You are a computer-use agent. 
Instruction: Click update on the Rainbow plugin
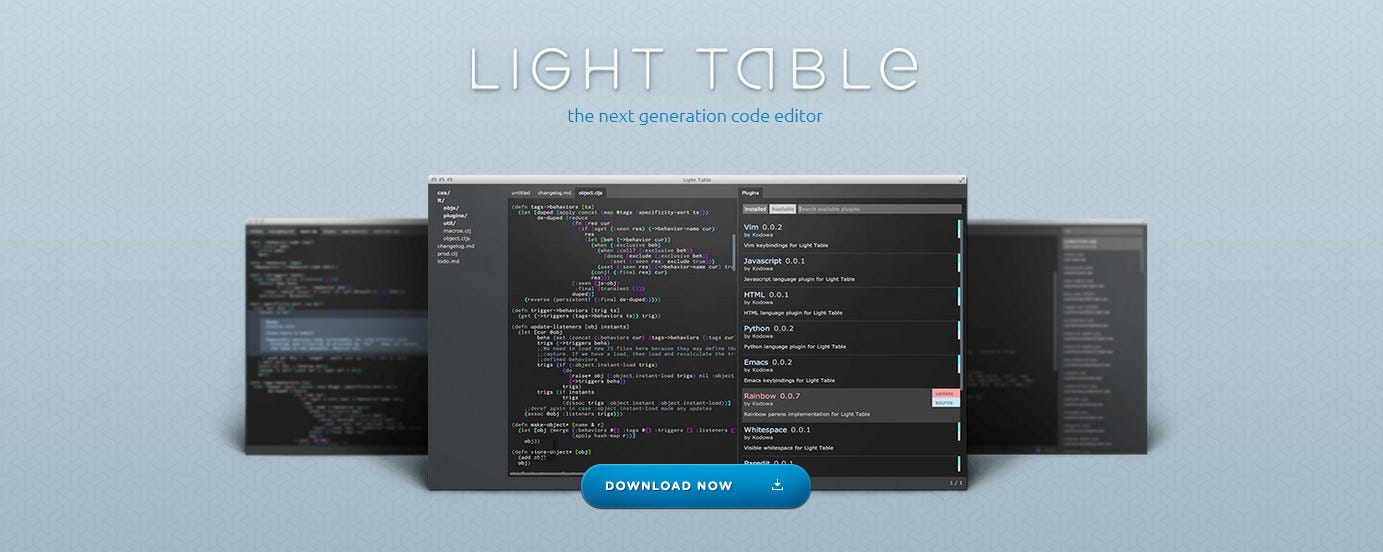point(945,394)
